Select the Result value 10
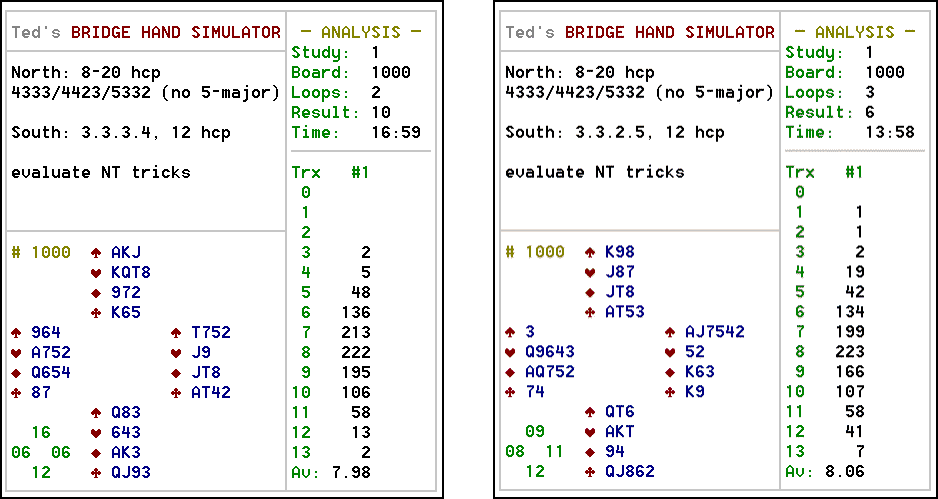Screen dimensions: 938x499 tap(381, 112)
